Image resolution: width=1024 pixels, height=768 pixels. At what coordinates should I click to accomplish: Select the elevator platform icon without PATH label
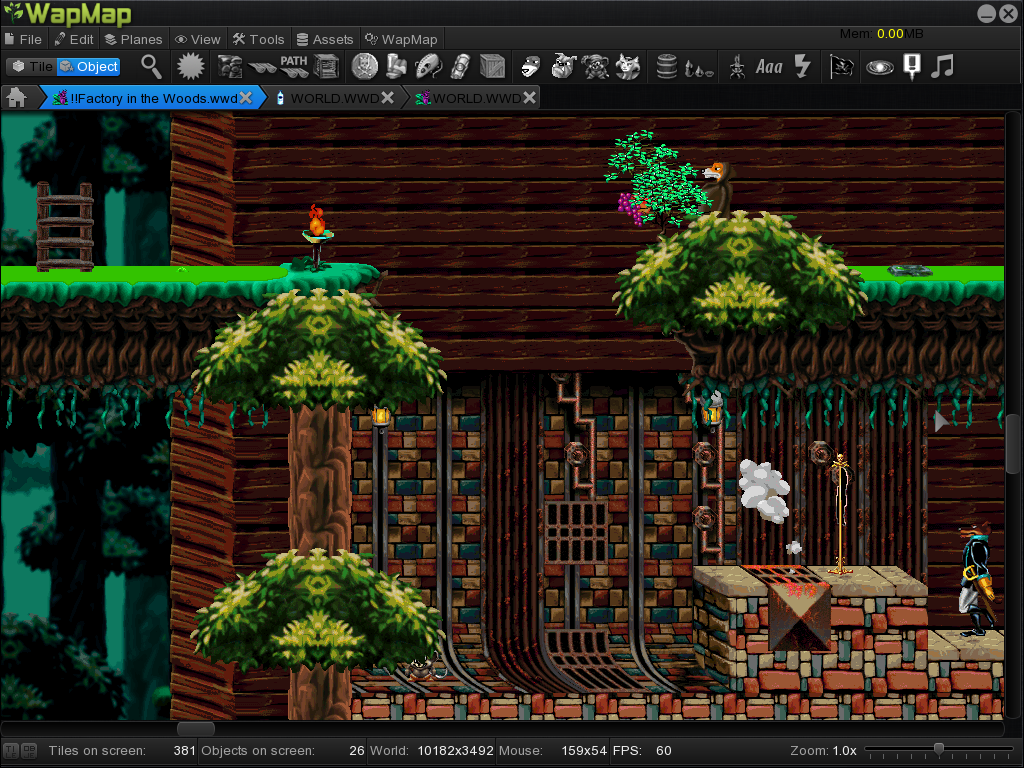(x=262, y=68)
